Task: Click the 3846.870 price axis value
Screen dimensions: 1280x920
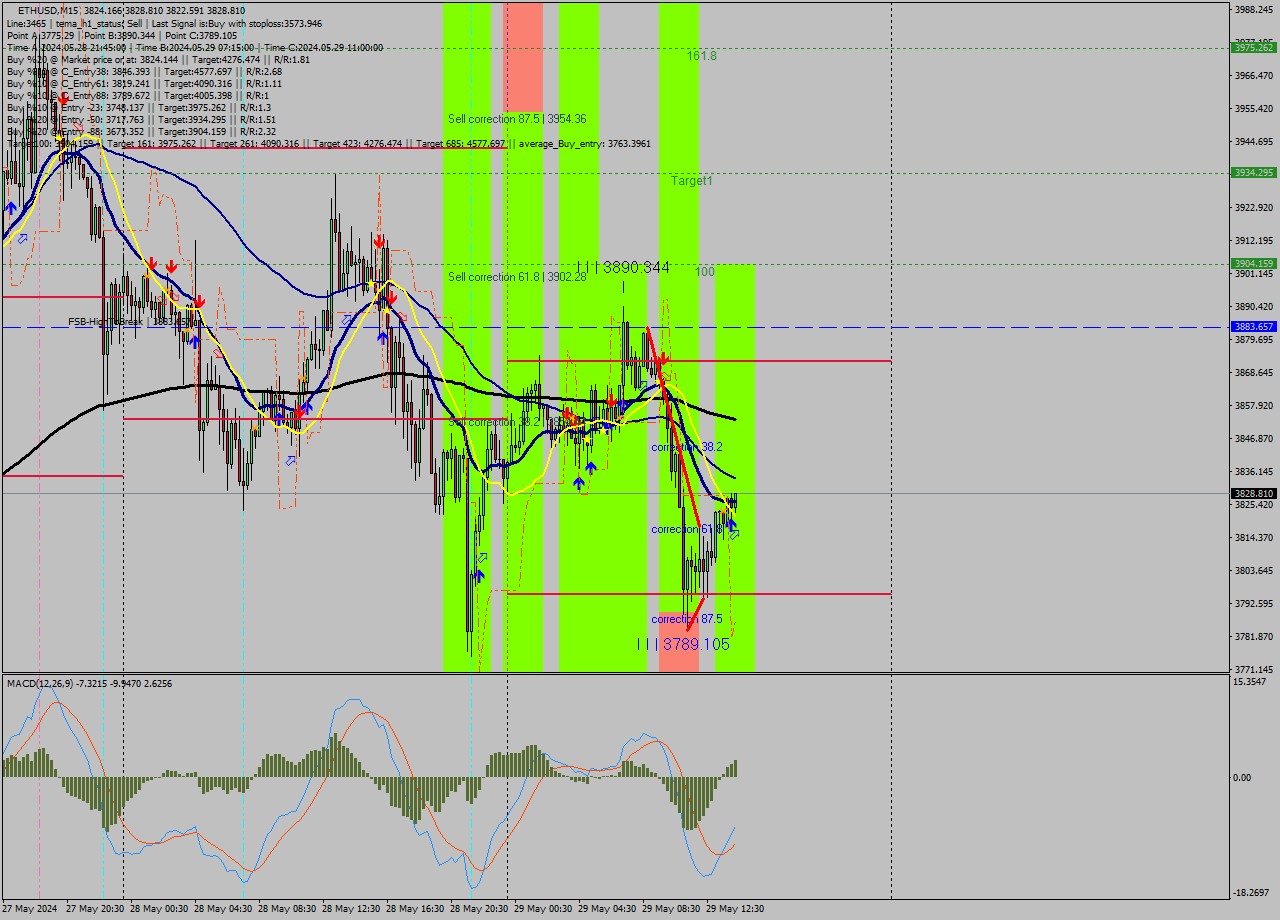Action: click(1254, 439)
